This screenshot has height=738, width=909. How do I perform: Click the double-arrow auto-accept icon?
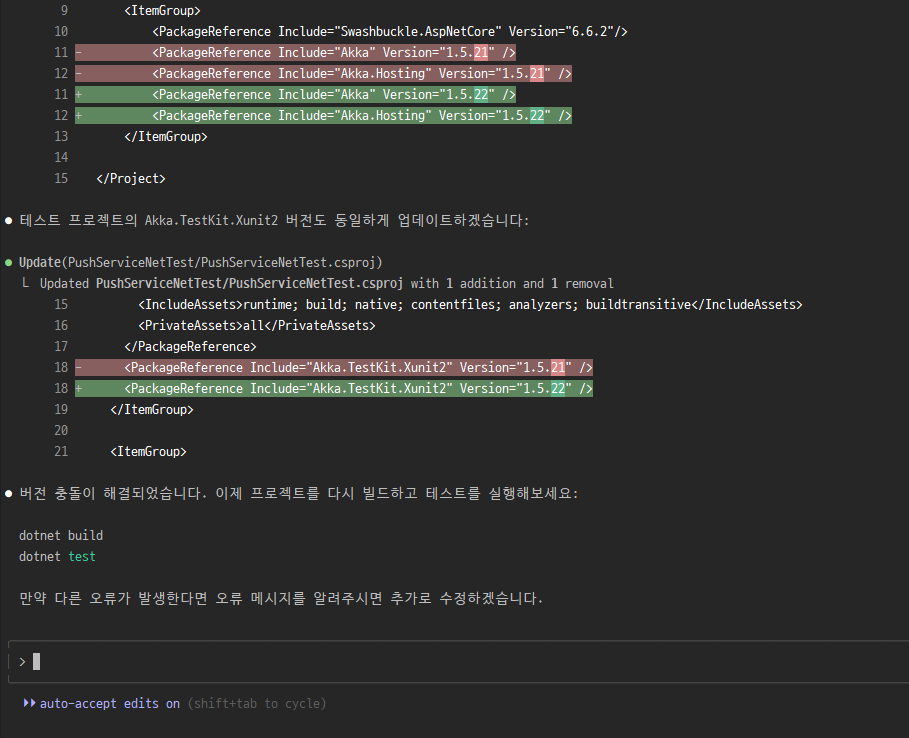coord(29,703)
